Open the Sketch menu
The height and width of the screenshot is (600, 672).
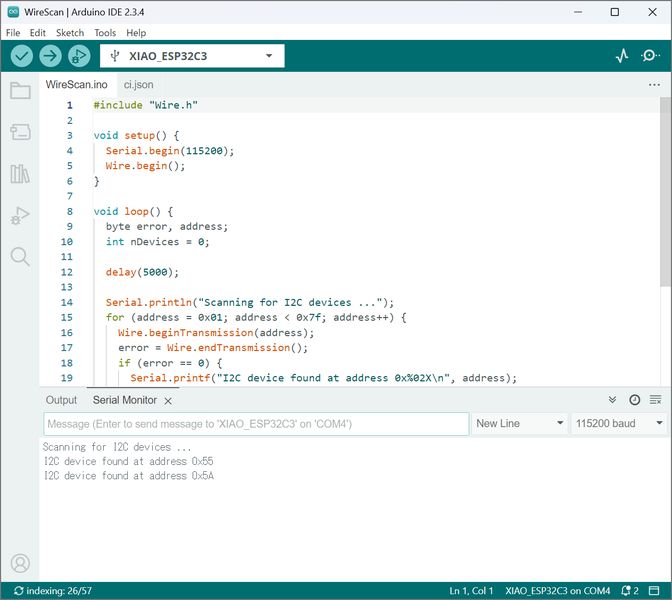(x=70, y=33)
